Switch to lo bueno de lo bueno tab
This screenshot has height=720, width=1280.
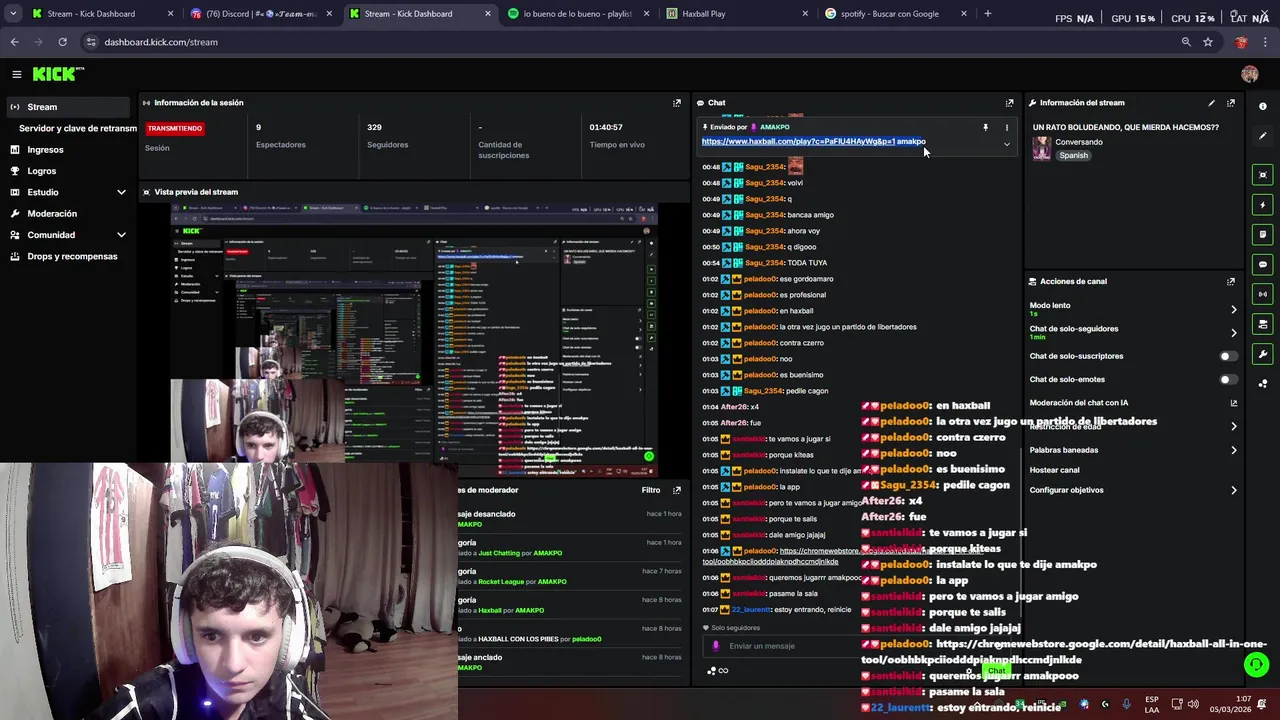coord(577,14)
